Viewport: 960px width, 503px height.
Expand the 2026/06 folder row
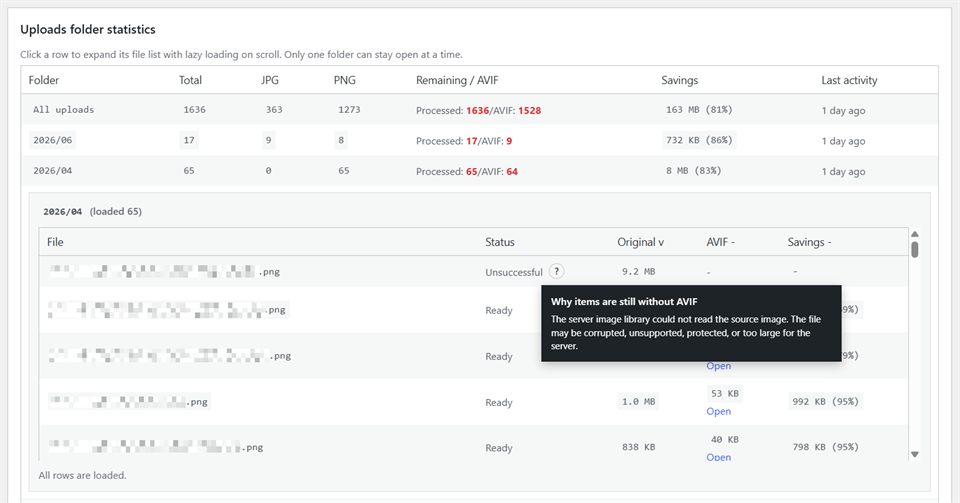point(479,141)
